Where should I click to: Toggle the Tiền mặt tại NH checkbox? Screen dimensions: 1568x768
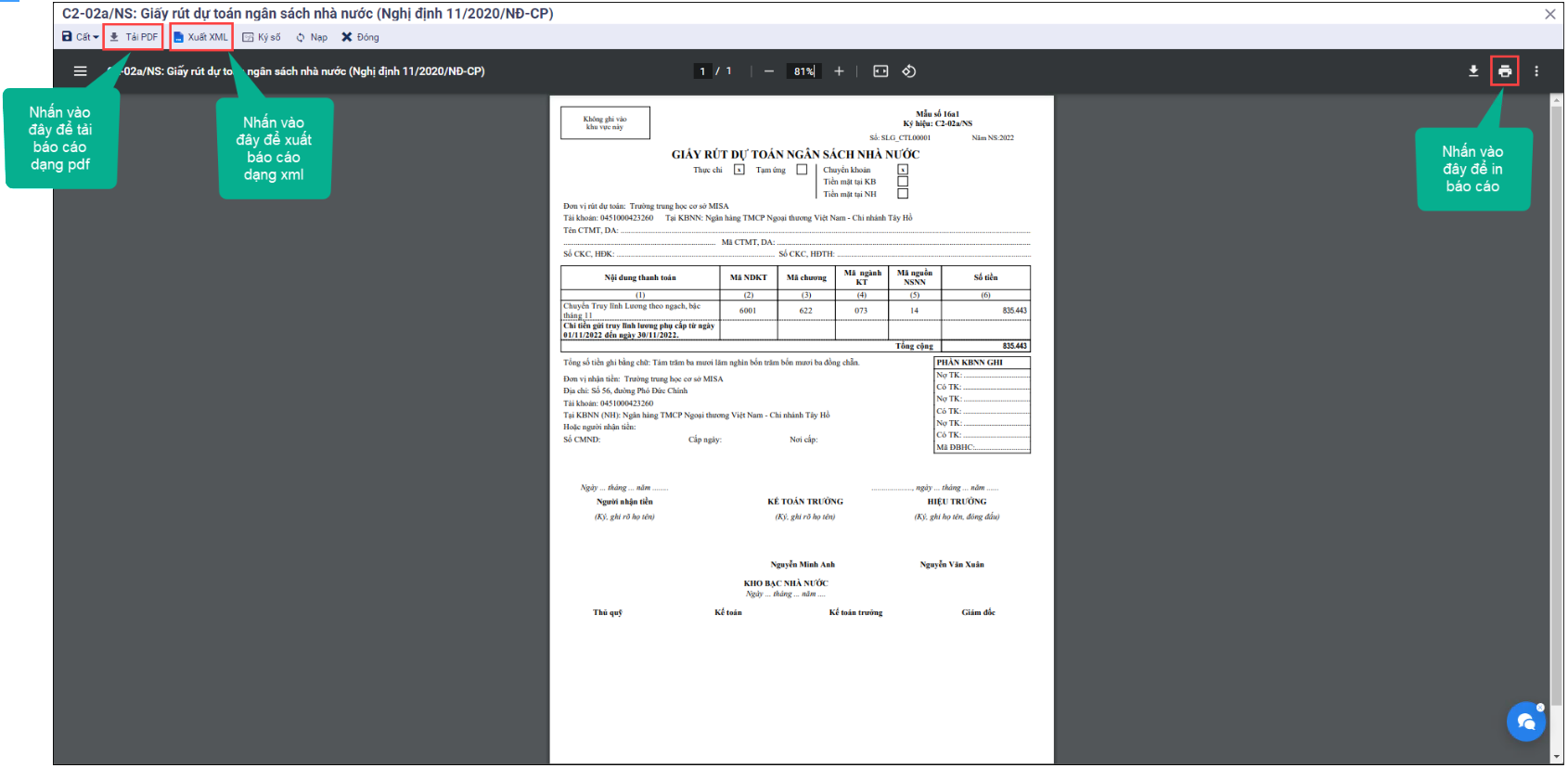(x=903, y=194)
